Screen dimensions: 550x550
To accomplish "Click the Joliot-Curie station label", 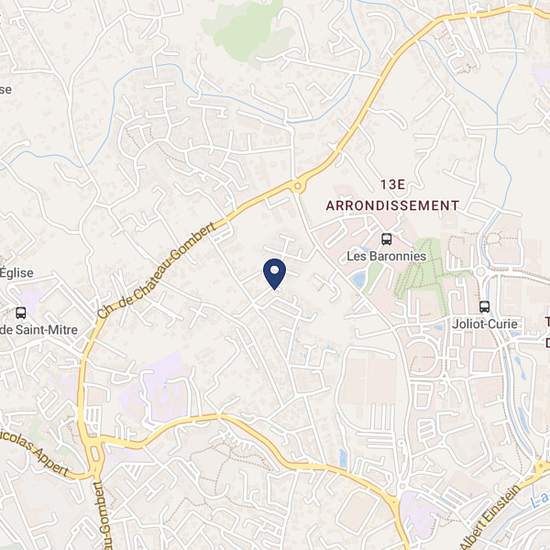I will [484, 324].
